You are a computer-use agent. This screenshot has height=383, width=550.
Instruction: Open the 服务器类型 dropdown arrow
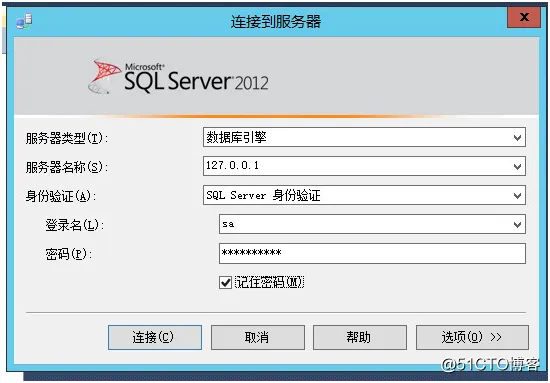(517, 137)
